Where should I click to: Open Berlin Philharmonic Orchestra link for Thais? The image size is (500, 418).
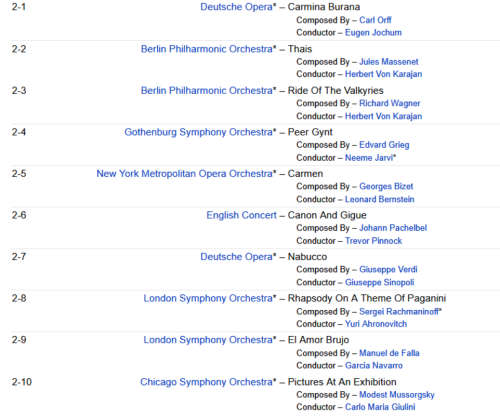click(x=207, y=49)
